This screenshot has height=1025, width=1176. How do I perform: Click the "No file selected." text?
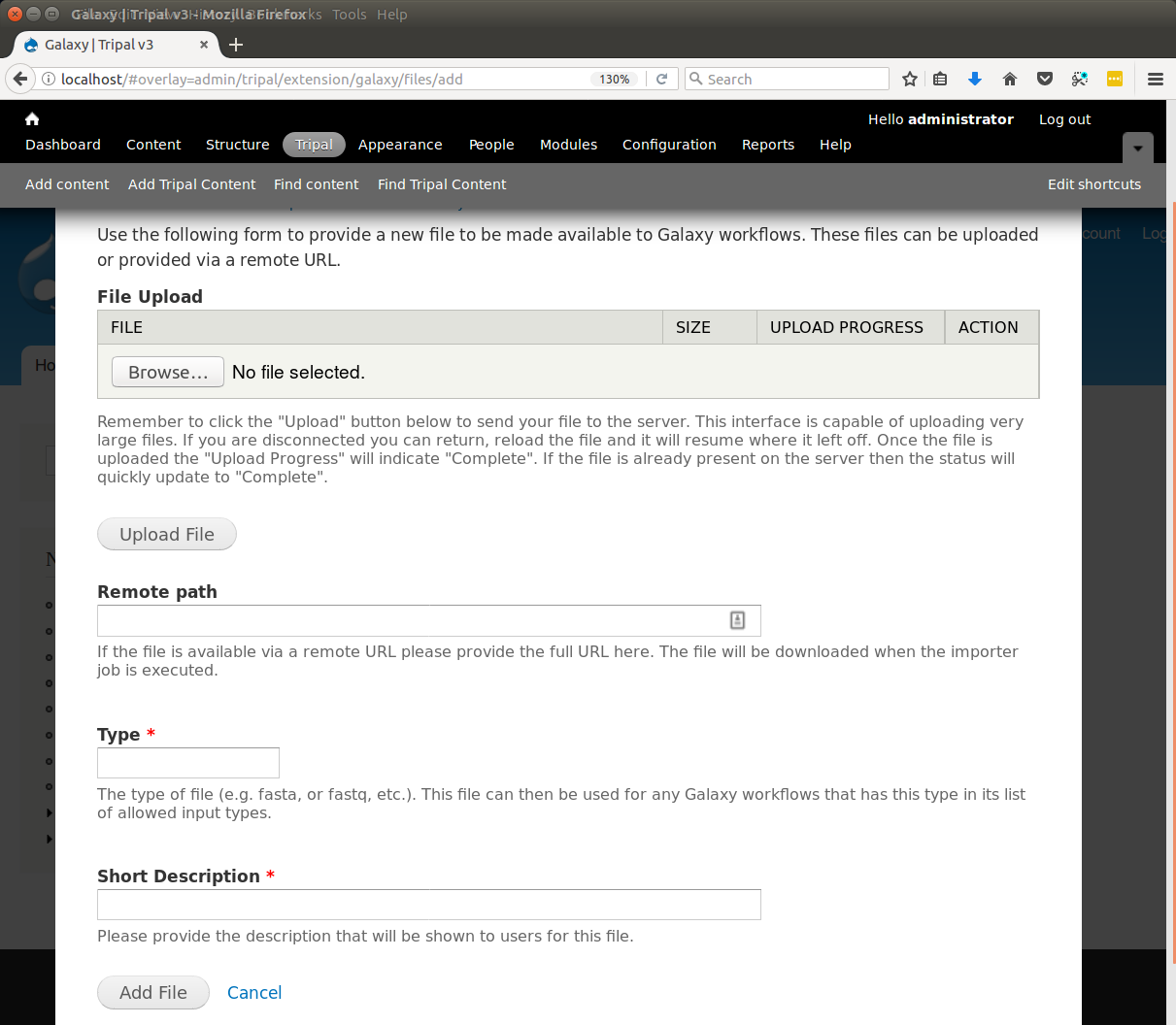coord(298,372)
